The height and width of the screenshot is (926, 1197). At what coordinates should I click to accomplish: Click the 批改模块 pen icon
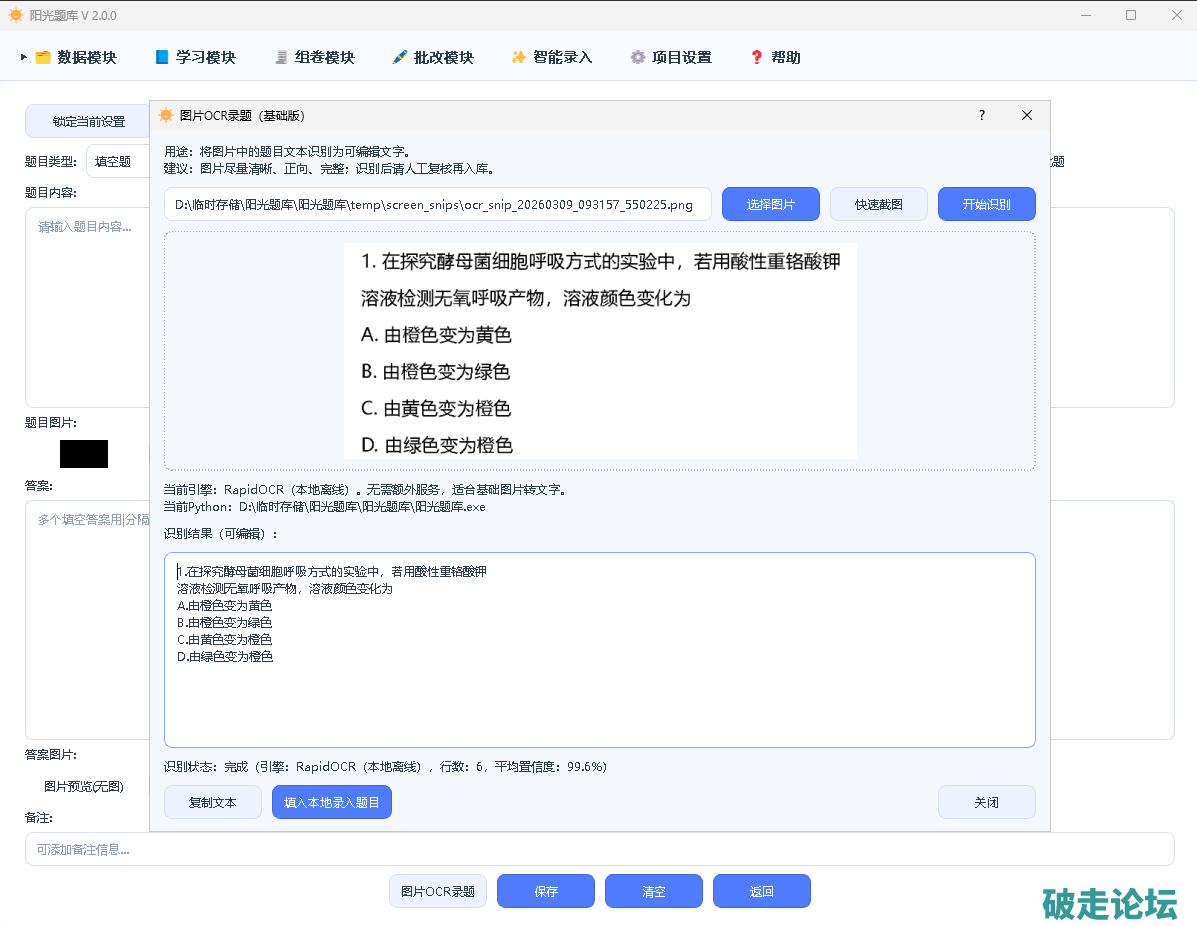click(400, 58)
